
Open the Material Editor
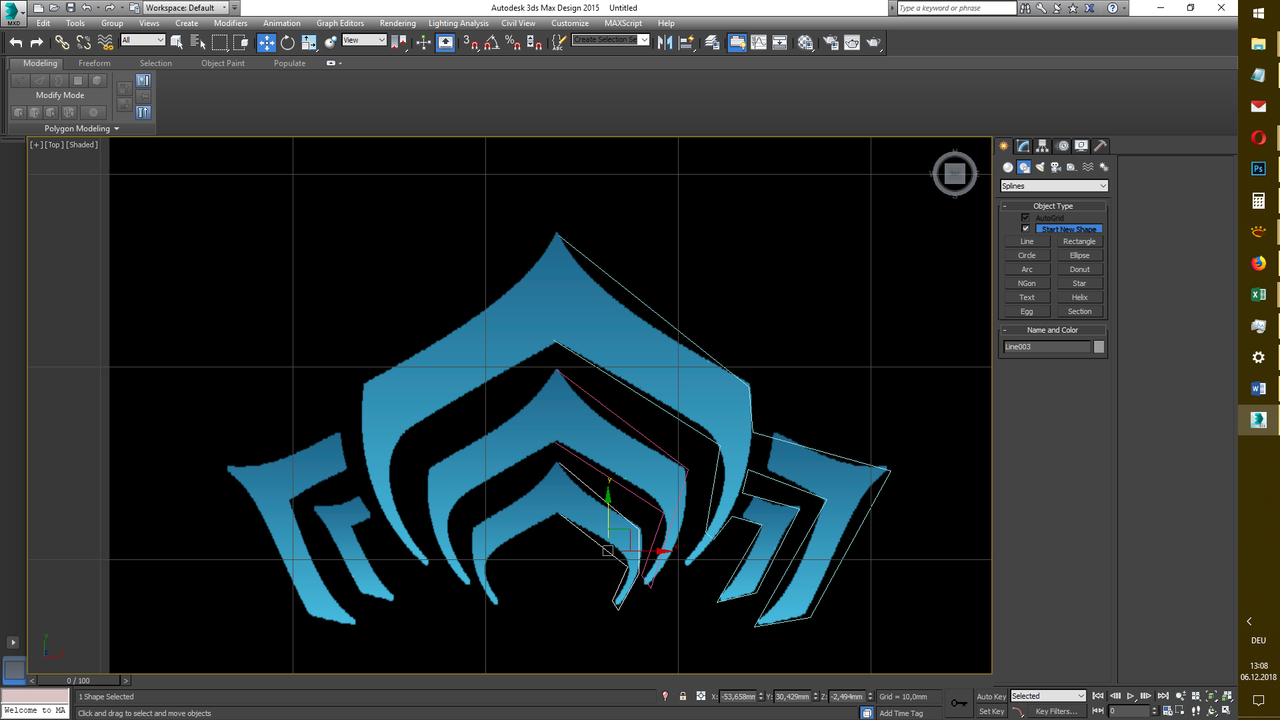[806, 42]
